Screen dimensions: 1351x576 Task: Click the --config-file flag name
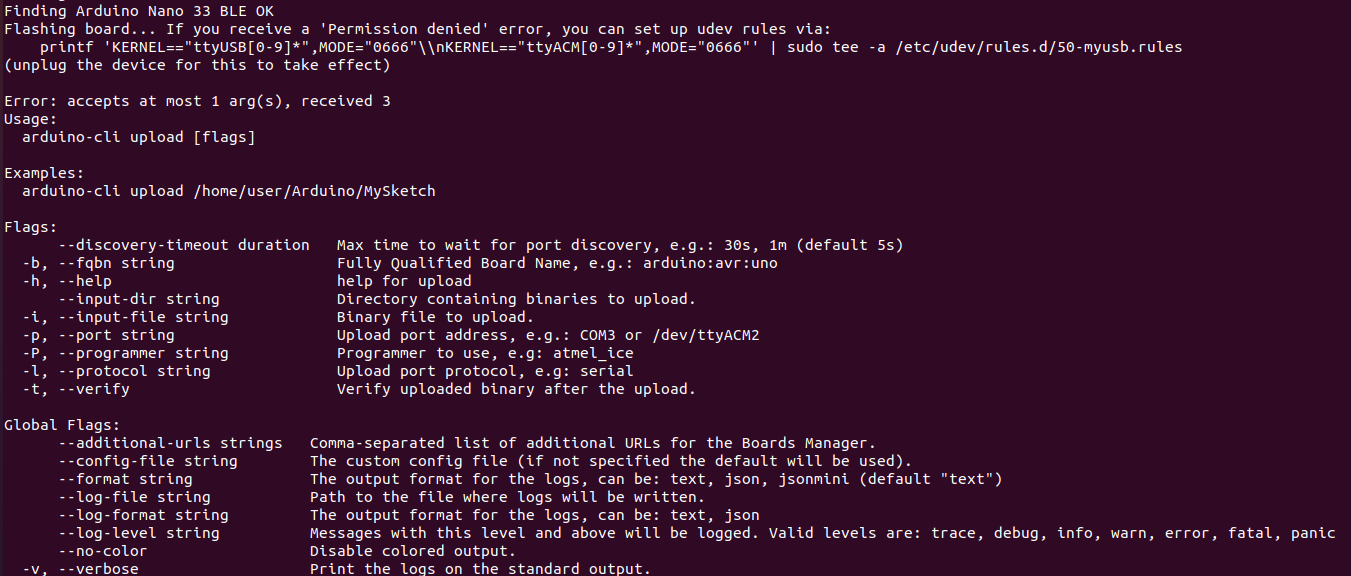[x=117, y=461]
